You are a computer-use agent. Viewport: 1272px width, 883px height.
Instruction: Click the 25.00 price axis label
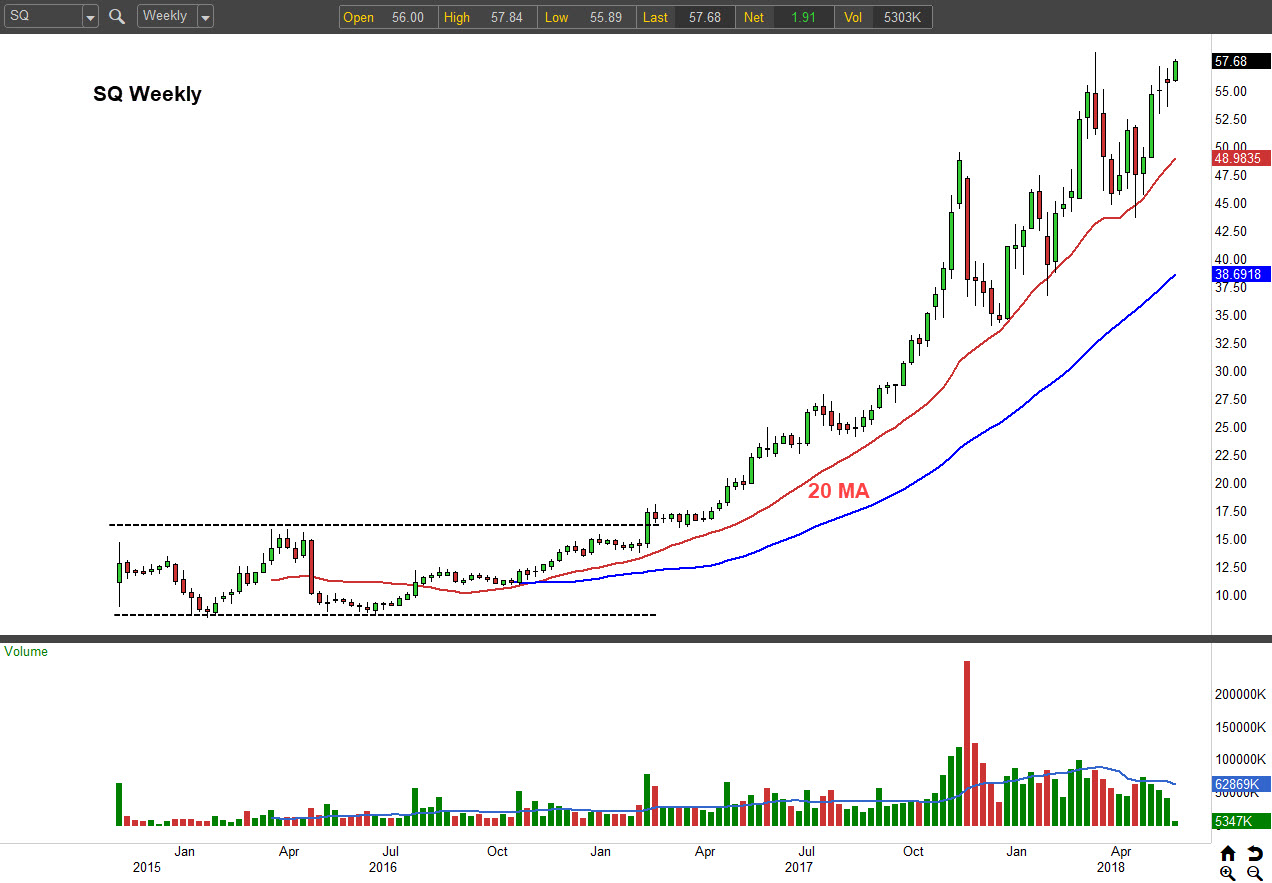[1230, 427]
